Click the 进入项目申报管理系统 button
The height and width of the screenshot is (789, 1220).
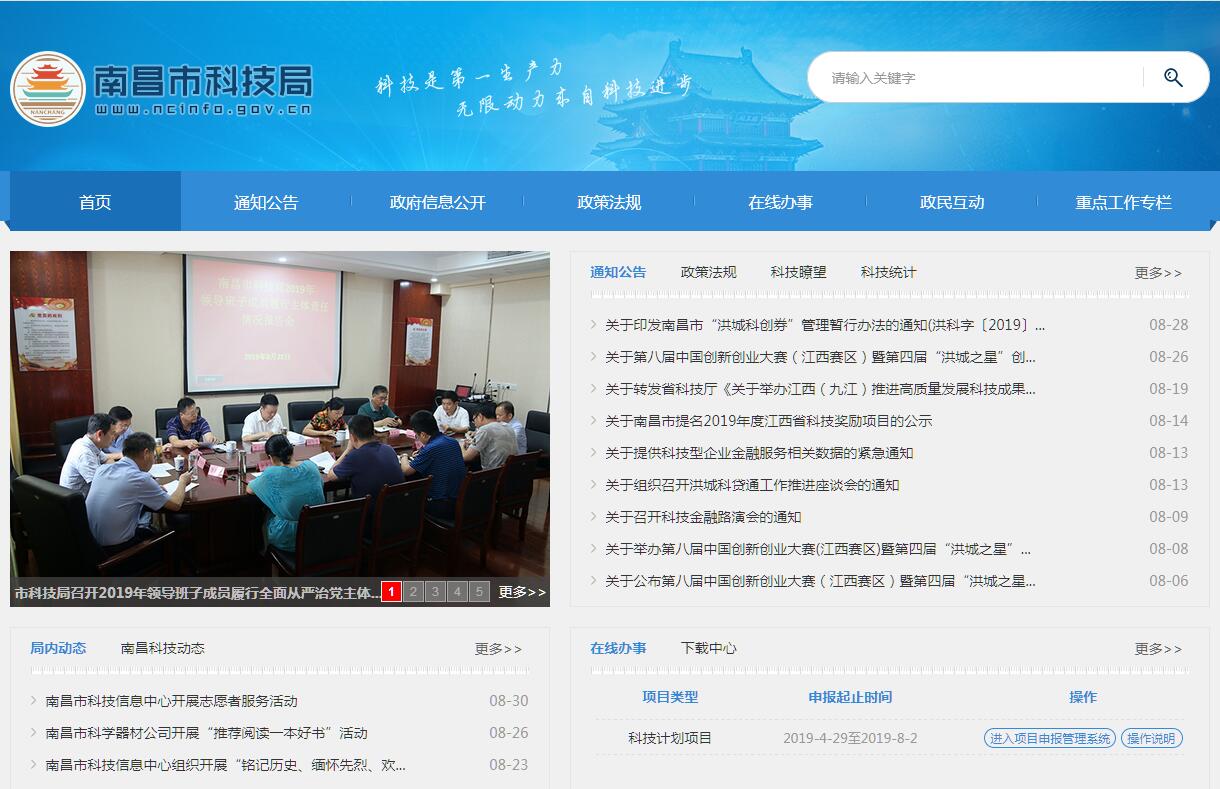(1049, 738)
